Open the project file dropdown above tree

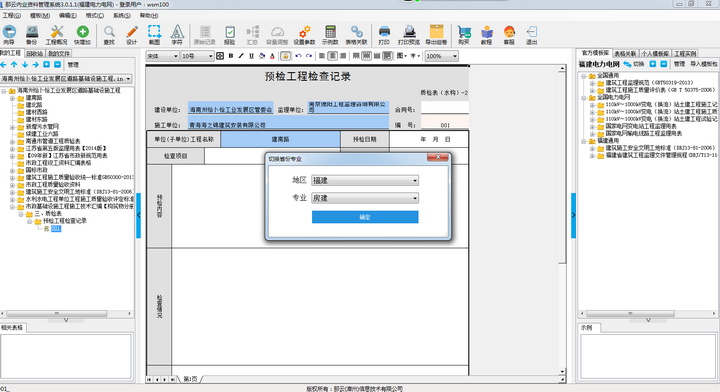pos(66,78)
